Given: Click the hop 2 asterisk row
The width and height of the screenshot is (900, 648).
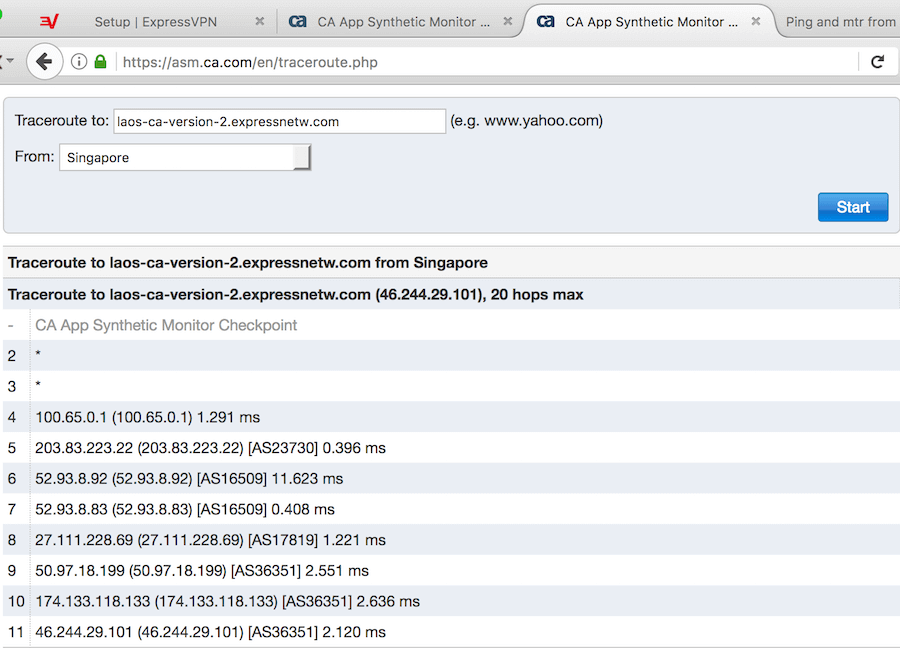Looking at the screenshot, I should tap(451, 355).
